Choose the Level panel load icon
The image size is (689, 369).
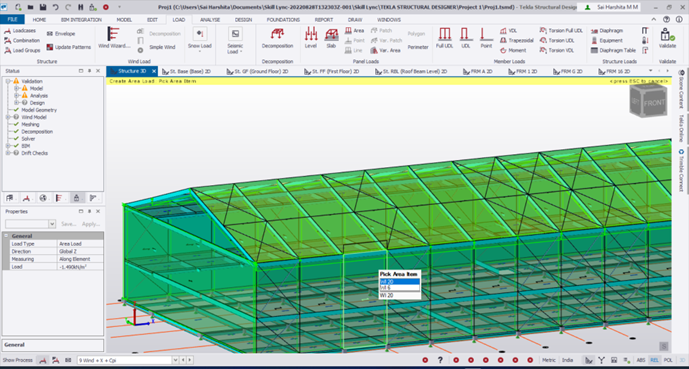311,38
